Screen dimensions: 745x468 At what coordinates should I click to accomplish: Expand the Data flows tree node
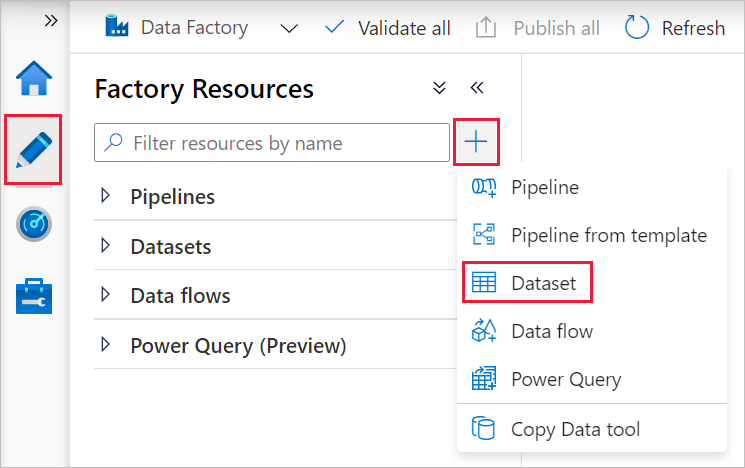[x=106, y=295]
